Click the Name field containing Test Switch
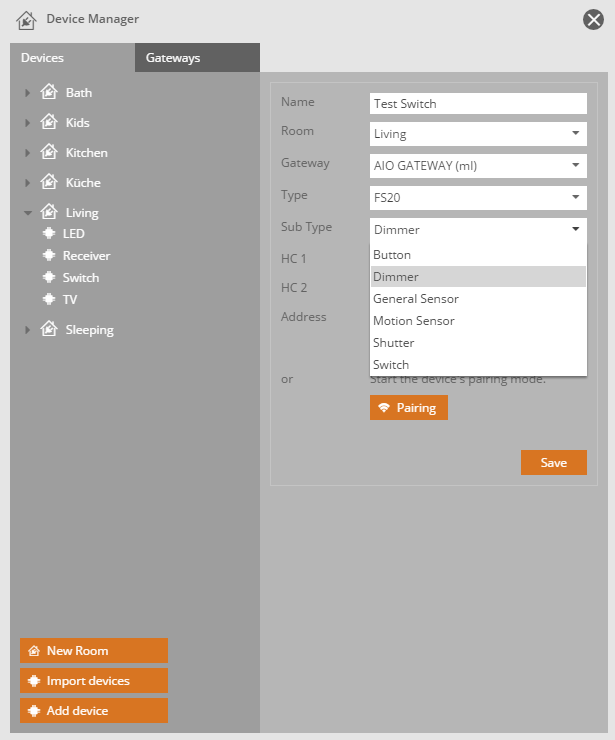 477,103
